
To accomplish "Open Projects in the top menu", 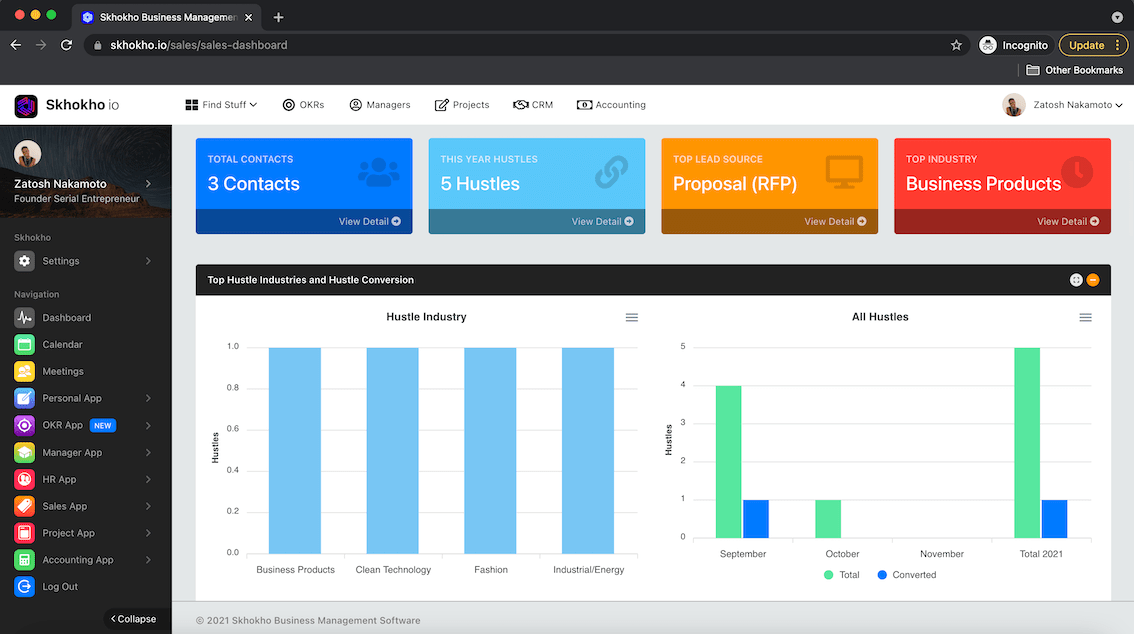I will 461,105.
